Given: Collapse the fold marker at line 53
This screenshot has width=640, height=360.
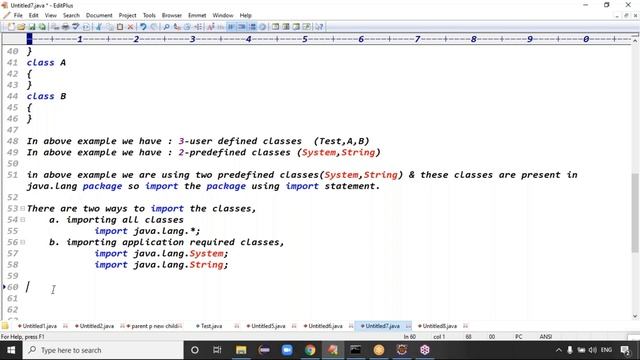Looking at the screenshot, I should click(x=22, y=209).
